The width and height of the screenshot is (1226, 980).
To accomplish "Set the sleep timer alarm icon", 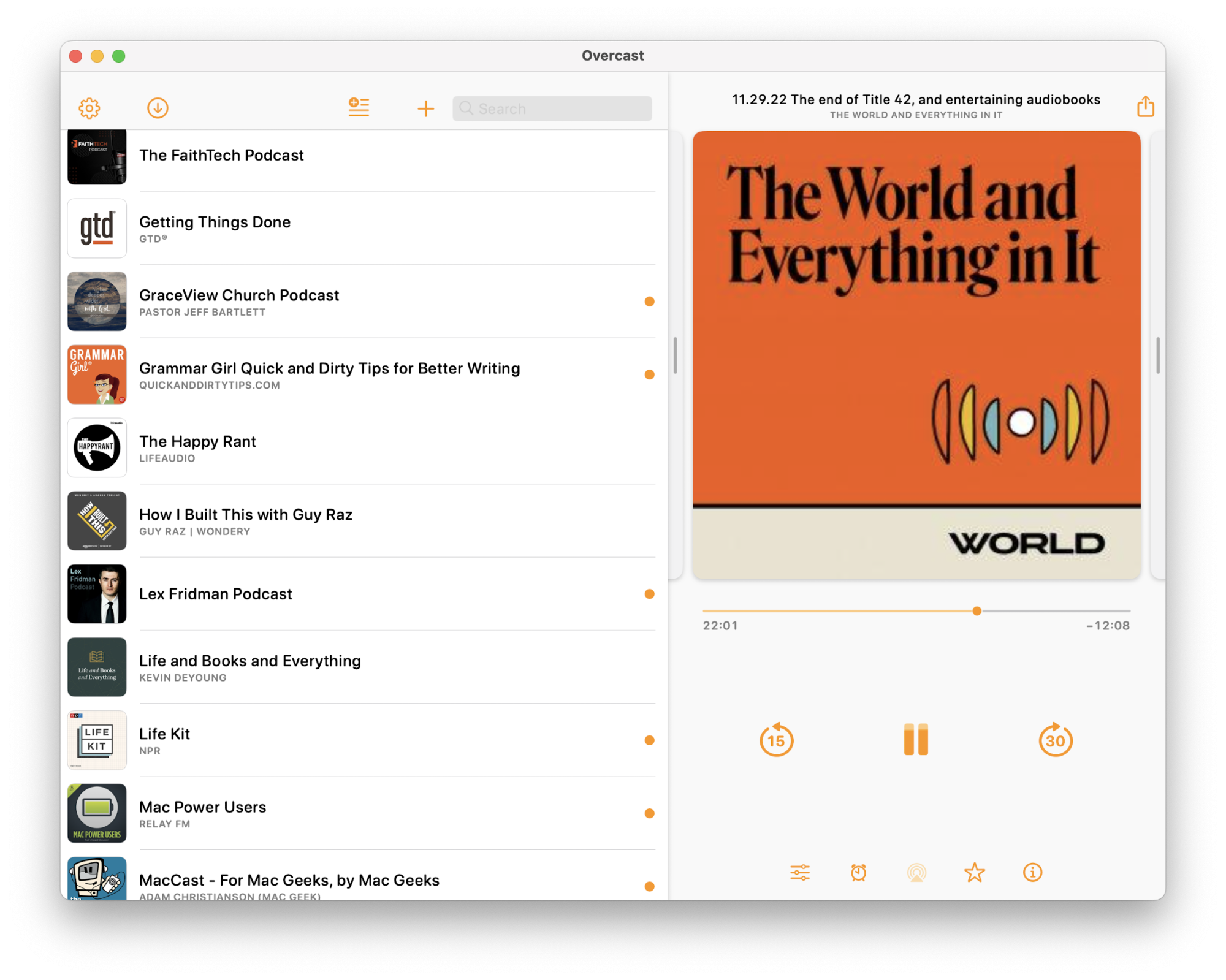I will pyautogui.click(x=858, y=872).
